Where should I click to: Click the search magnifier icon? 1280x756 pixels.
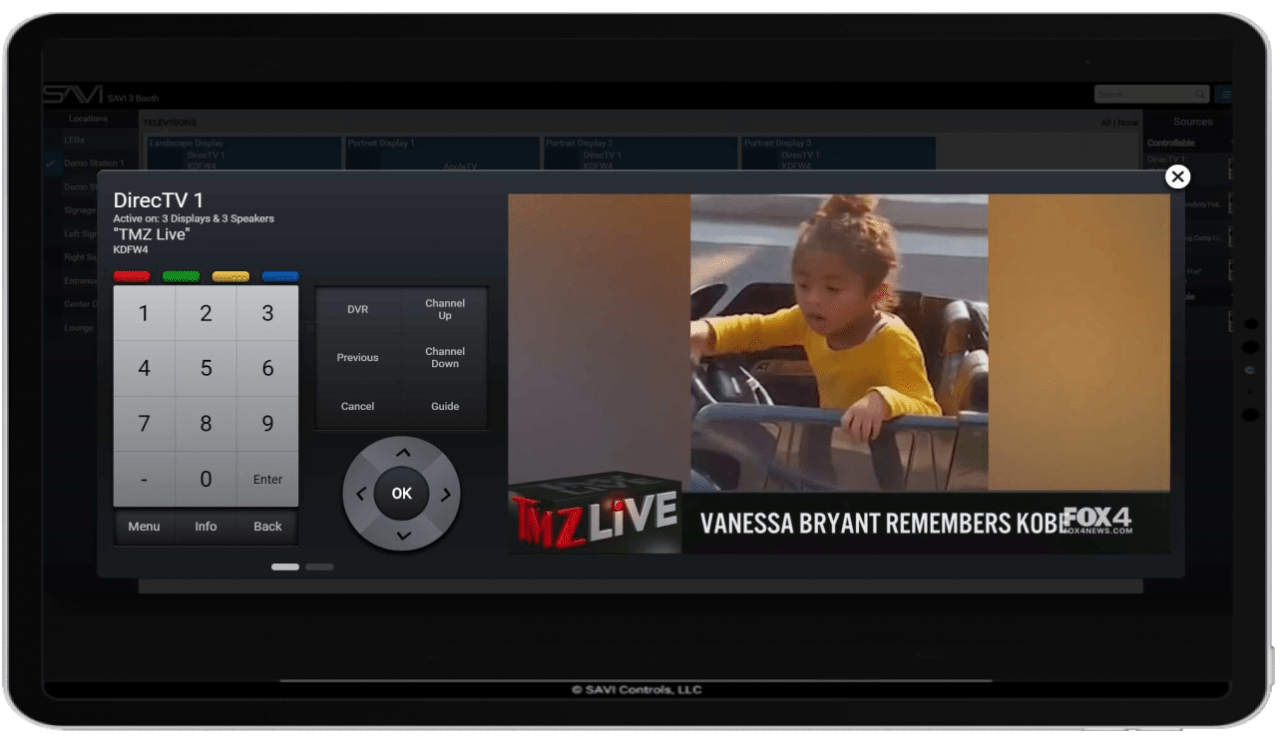click(x=1200, y=94)
